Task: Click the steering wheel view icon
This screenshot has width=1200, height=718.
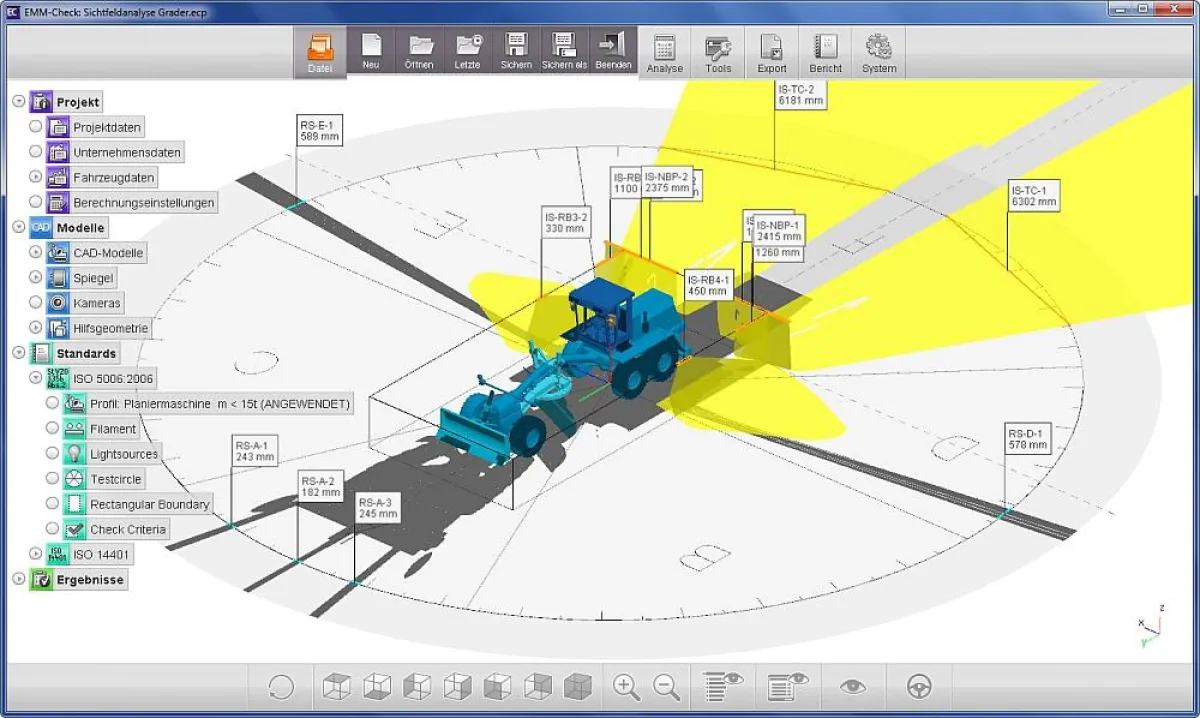Action: tap(919, 686)
